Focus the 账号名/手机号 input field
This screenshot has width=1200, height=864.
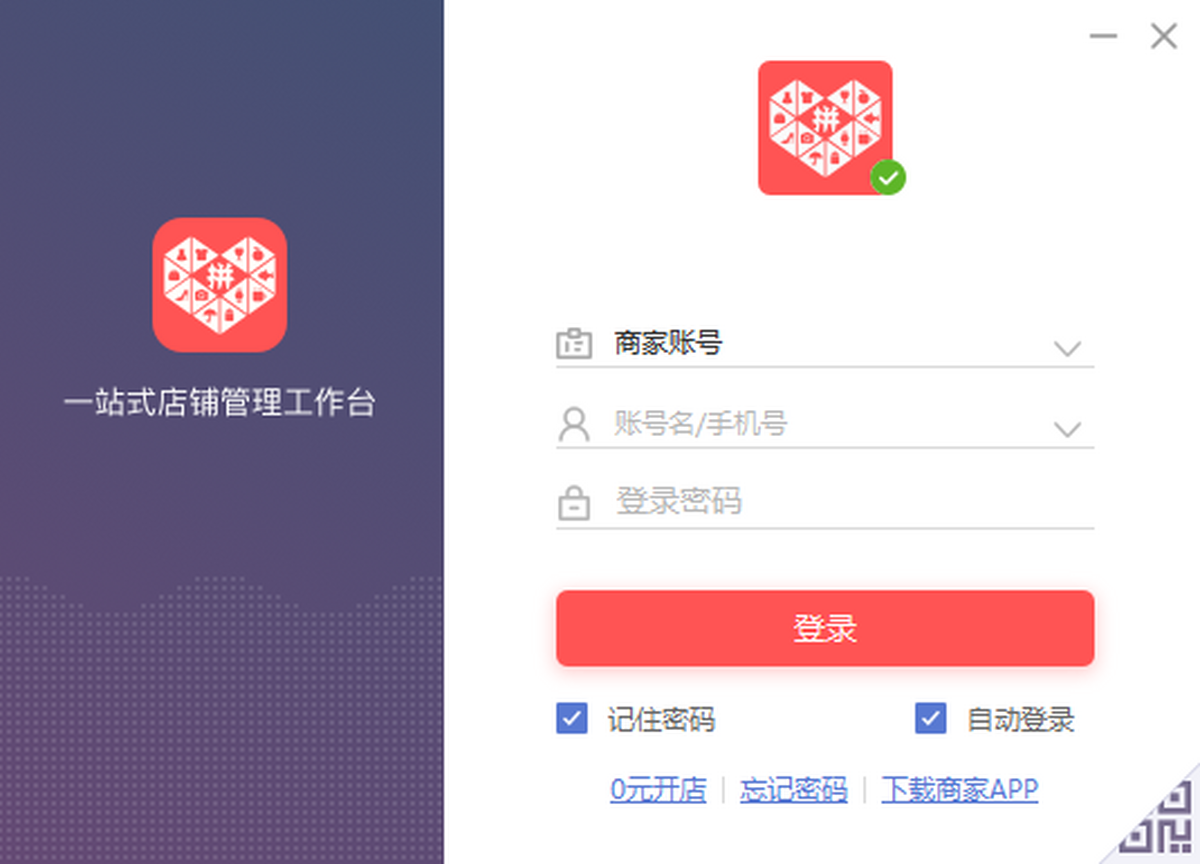coord(825,425)
